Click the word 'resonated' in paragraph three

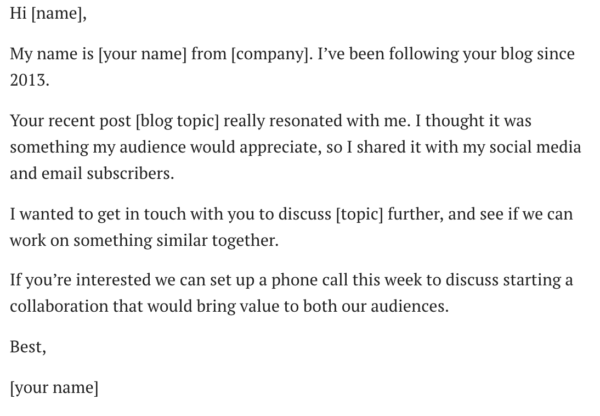306,121
